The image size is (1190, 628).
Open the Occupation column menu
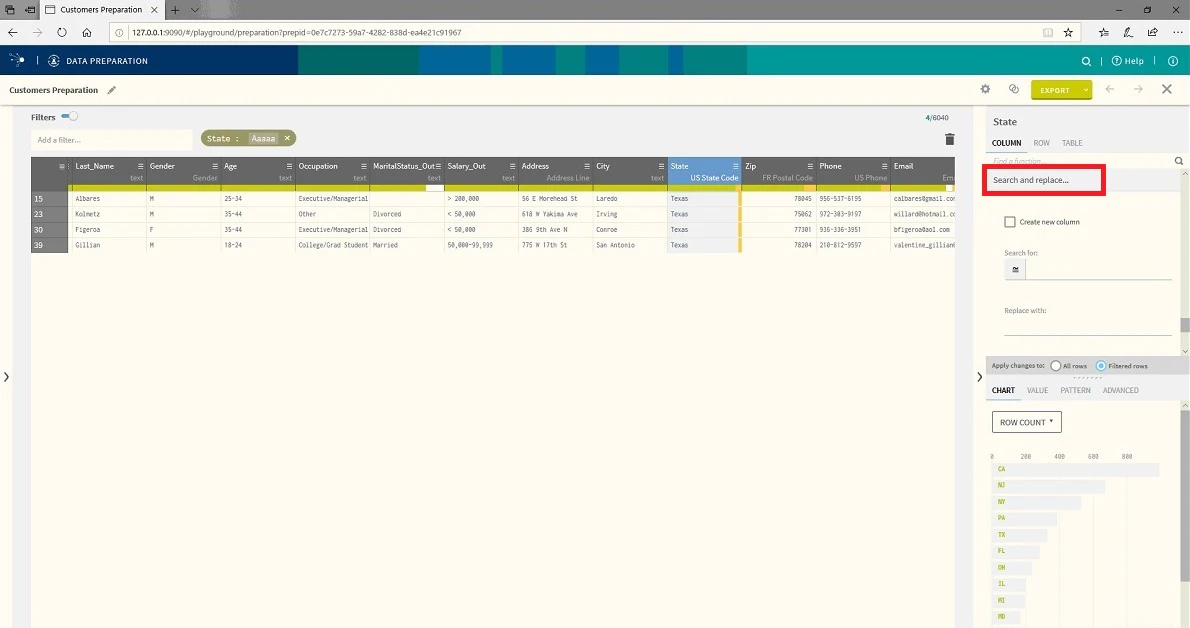tap(364, 166)
